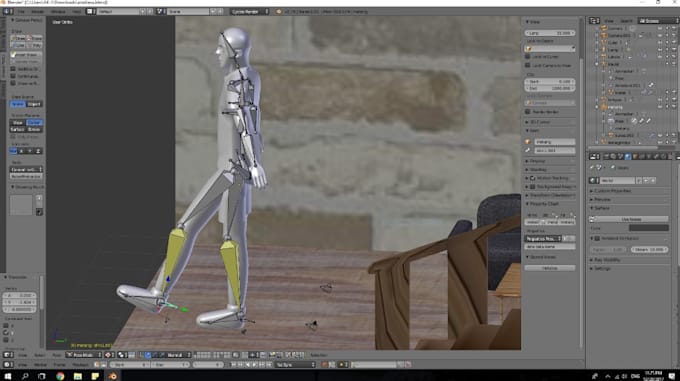Click the screen layout browse icon
The width and height of the screenshot is (680, 381).
90,12
